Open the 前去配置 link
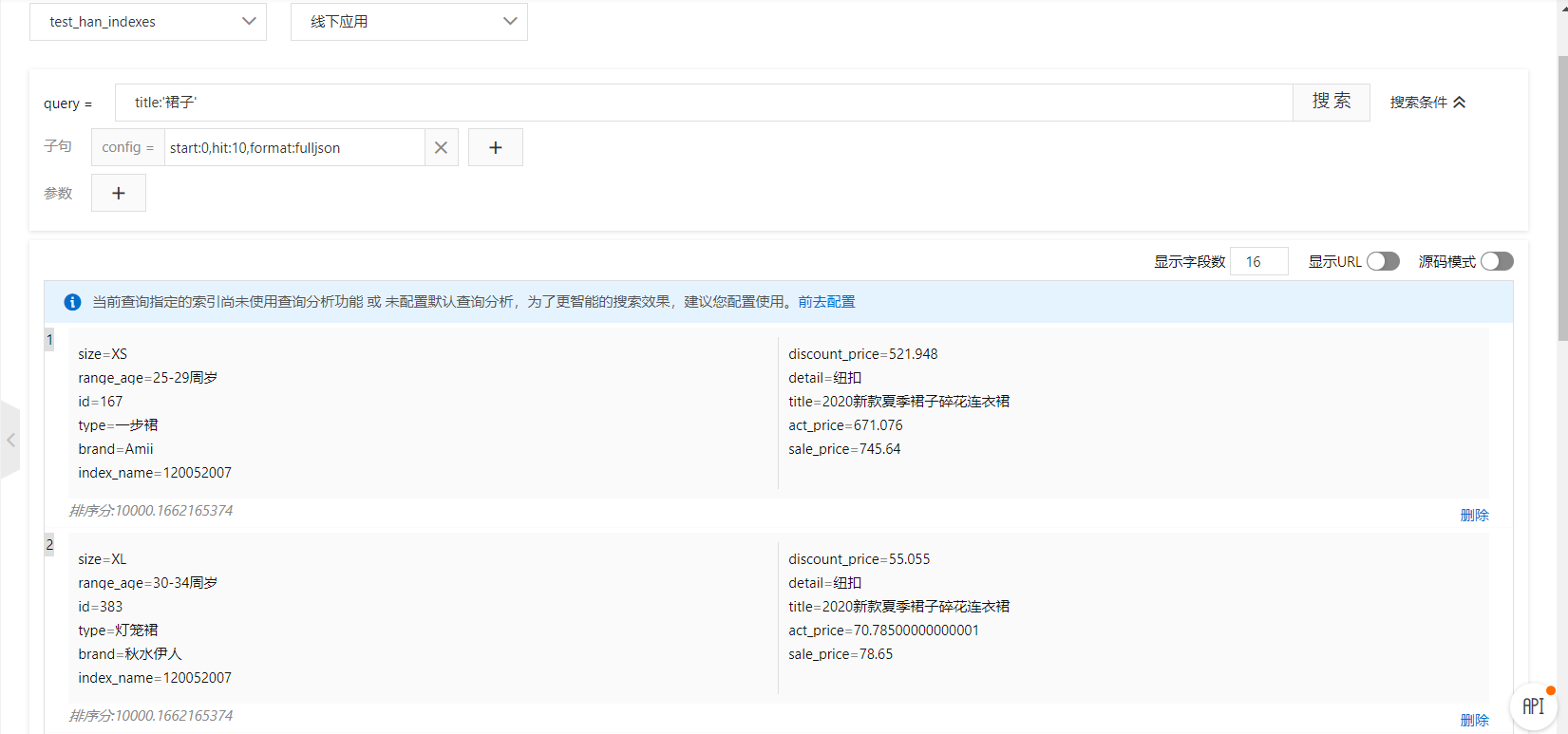1568x734 pixels. point(826,302)
